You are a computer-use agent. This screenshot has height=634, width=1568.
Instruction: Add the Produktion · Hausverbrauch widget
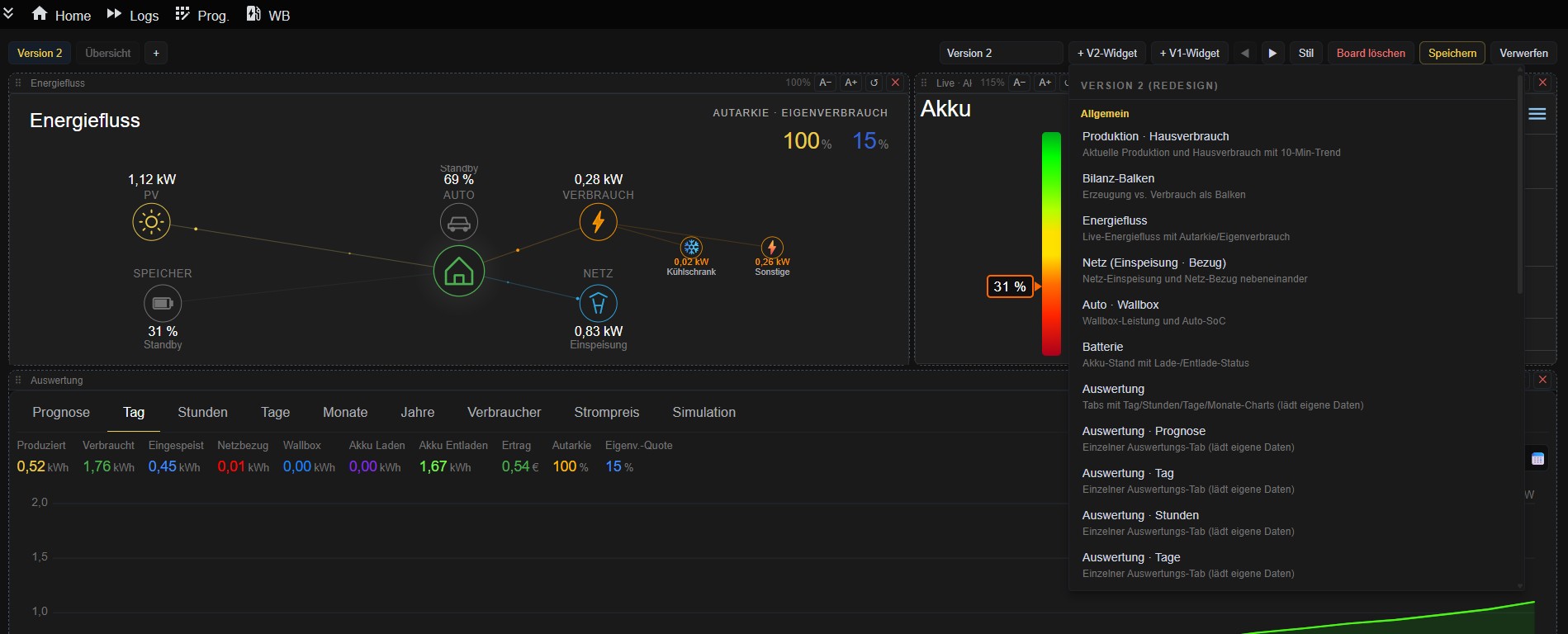tap(1293, 144)
